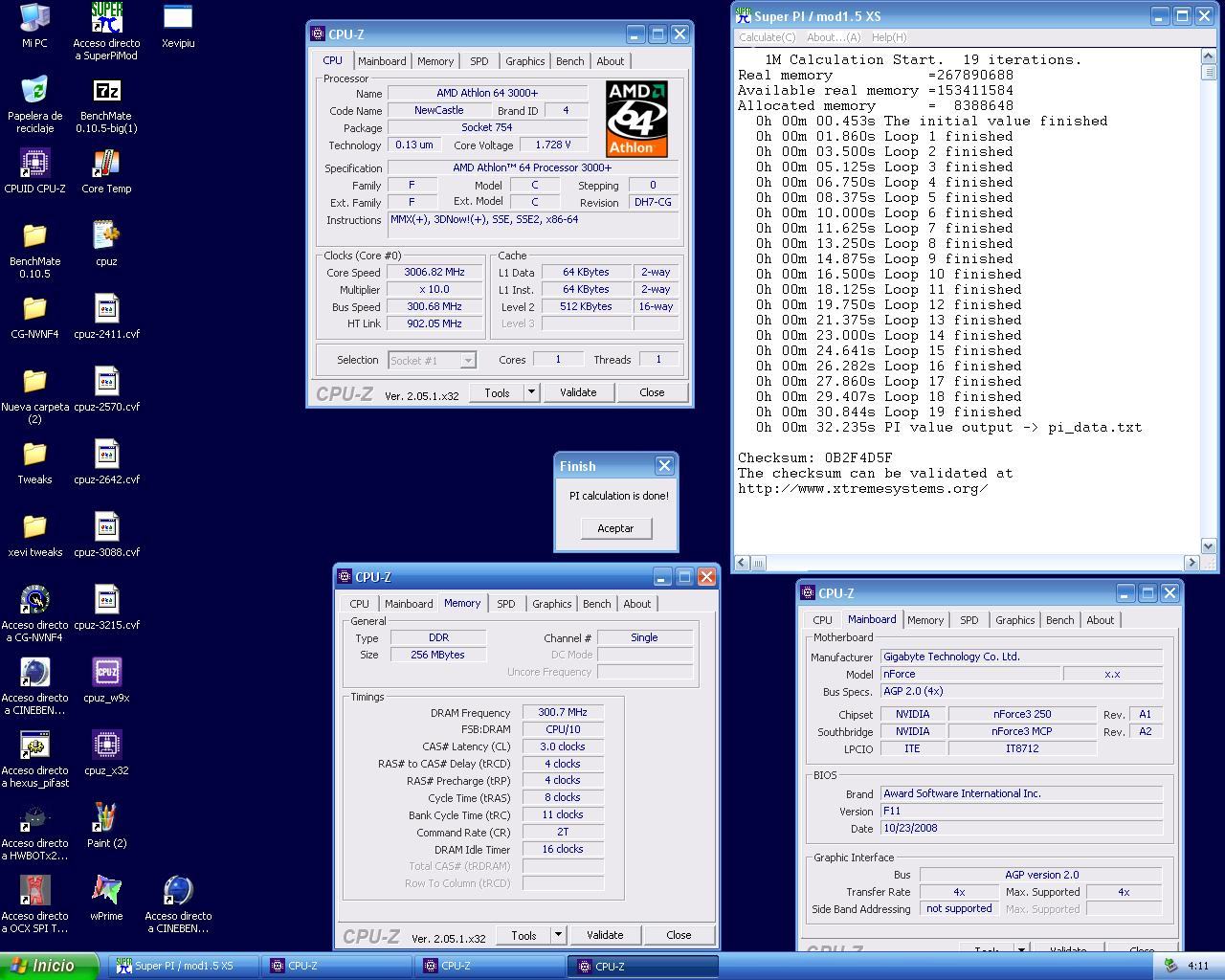The image size is (1225, 980).
Task: Open the Mi PC desktop icon
Action: pyautogui.click(x=34, y=17)
